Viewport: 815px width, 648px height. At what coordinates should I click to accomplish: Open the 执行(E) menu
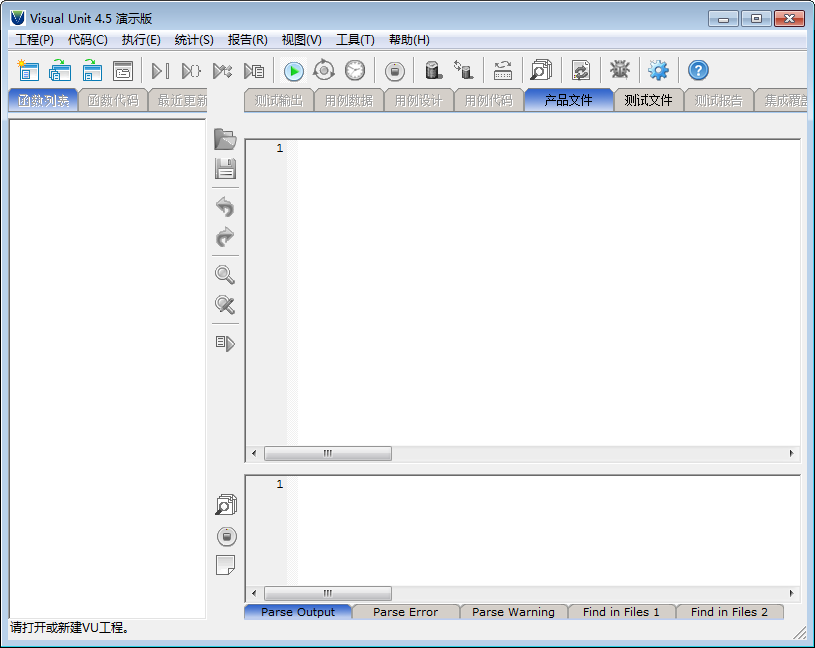coord(141,40)
